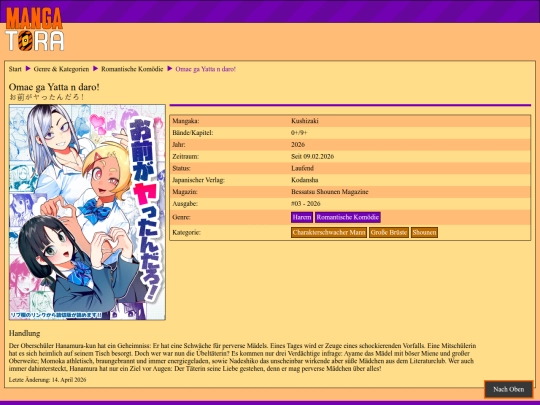
Task: Click the Genre: row label
Action: pos(181,217)
